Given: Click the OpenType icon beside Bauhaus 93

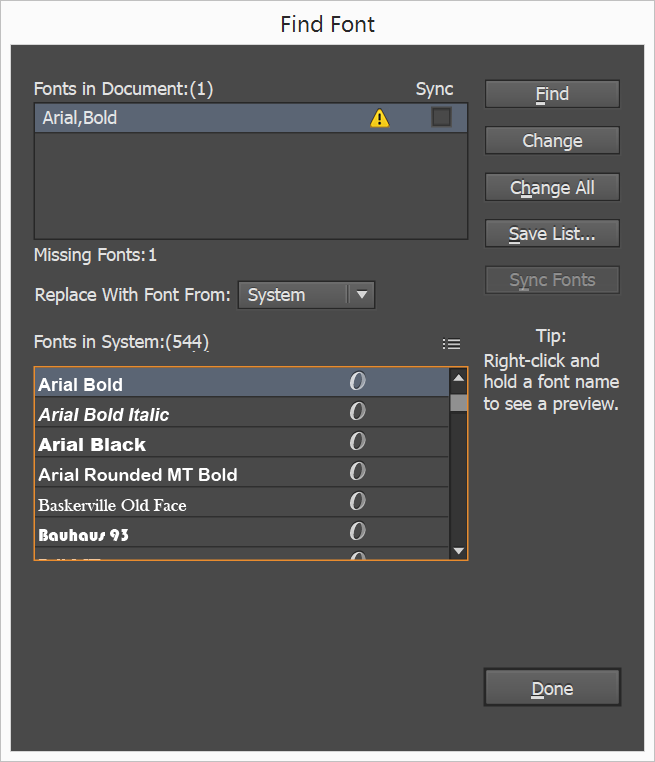Looking at the screenshot, I should [357, 533].
